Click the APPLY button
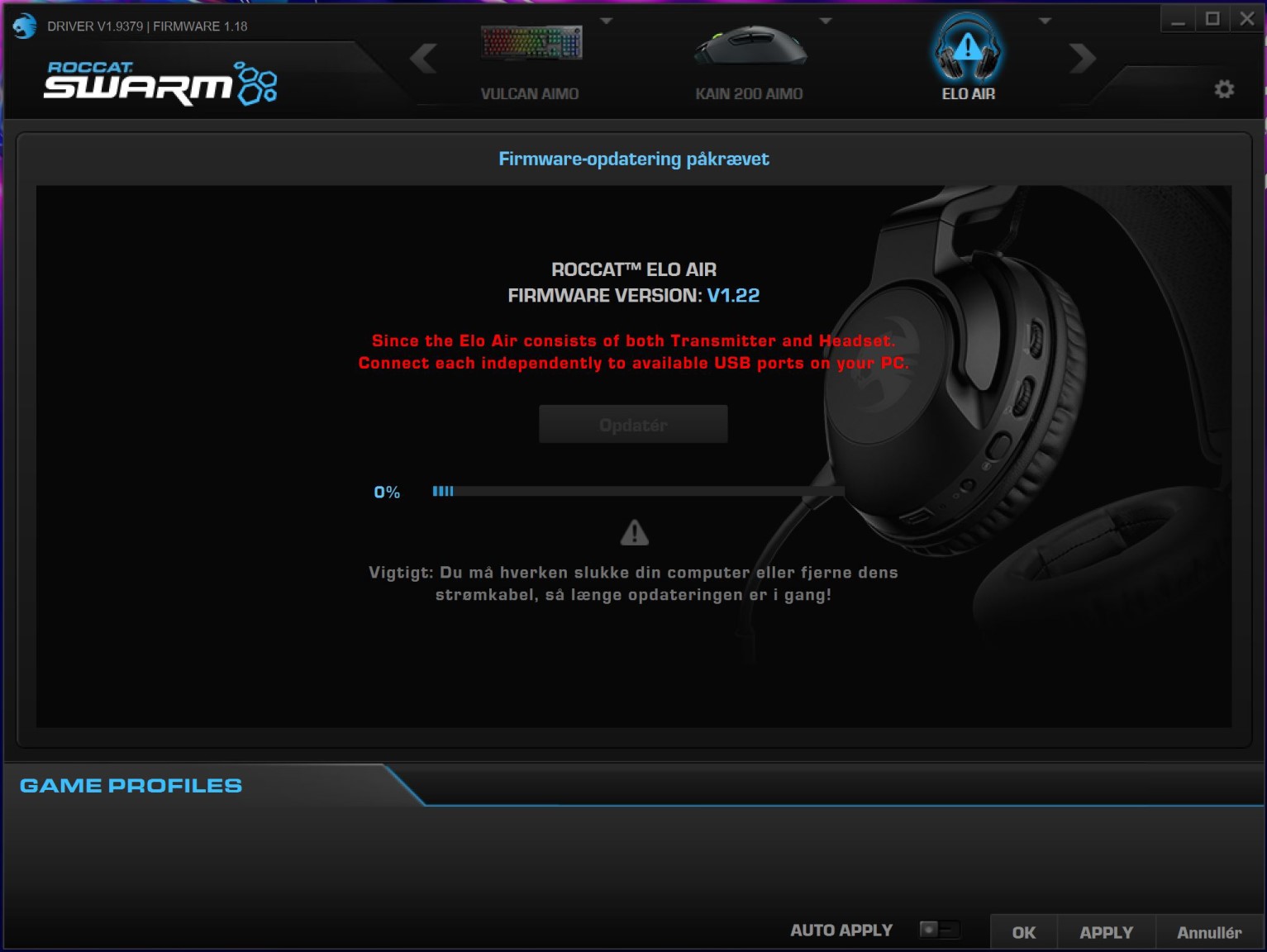This screenshot has width=1267, height=952. click(x=1106, y=932)
